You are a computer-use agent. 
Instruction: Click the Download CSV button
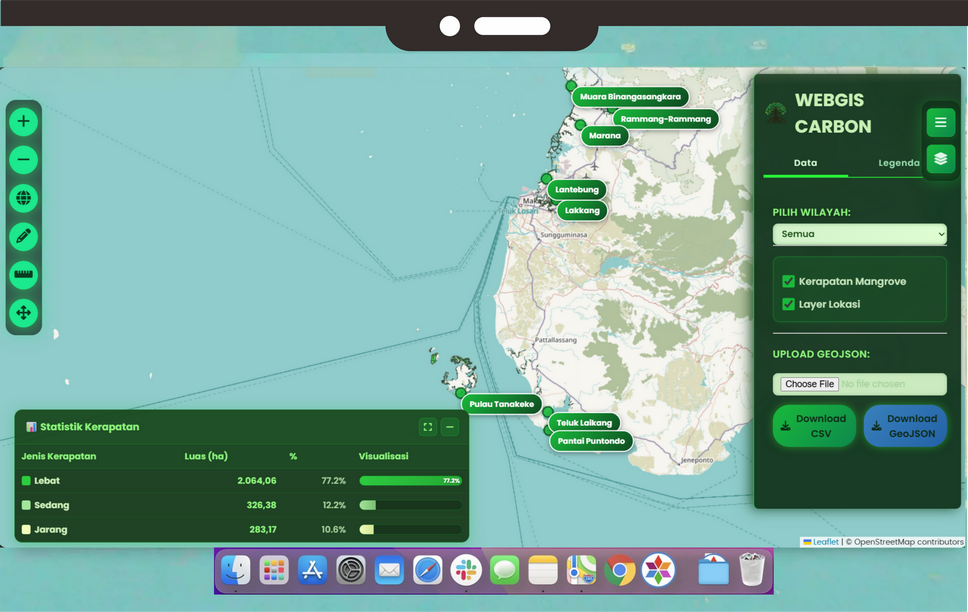coord(814,426)
